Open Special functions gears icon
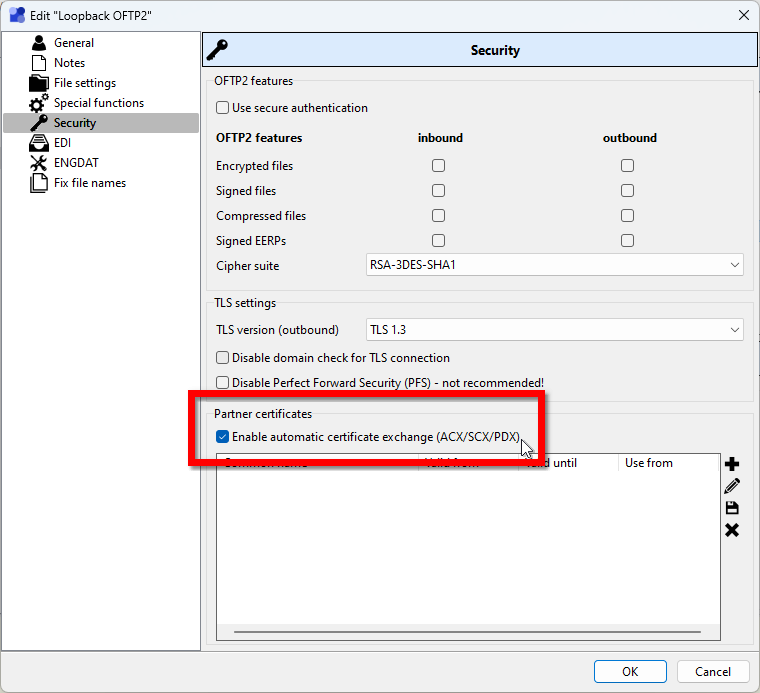Image resolution: width=760 pixels, height=693 pixels. [39, 103]
